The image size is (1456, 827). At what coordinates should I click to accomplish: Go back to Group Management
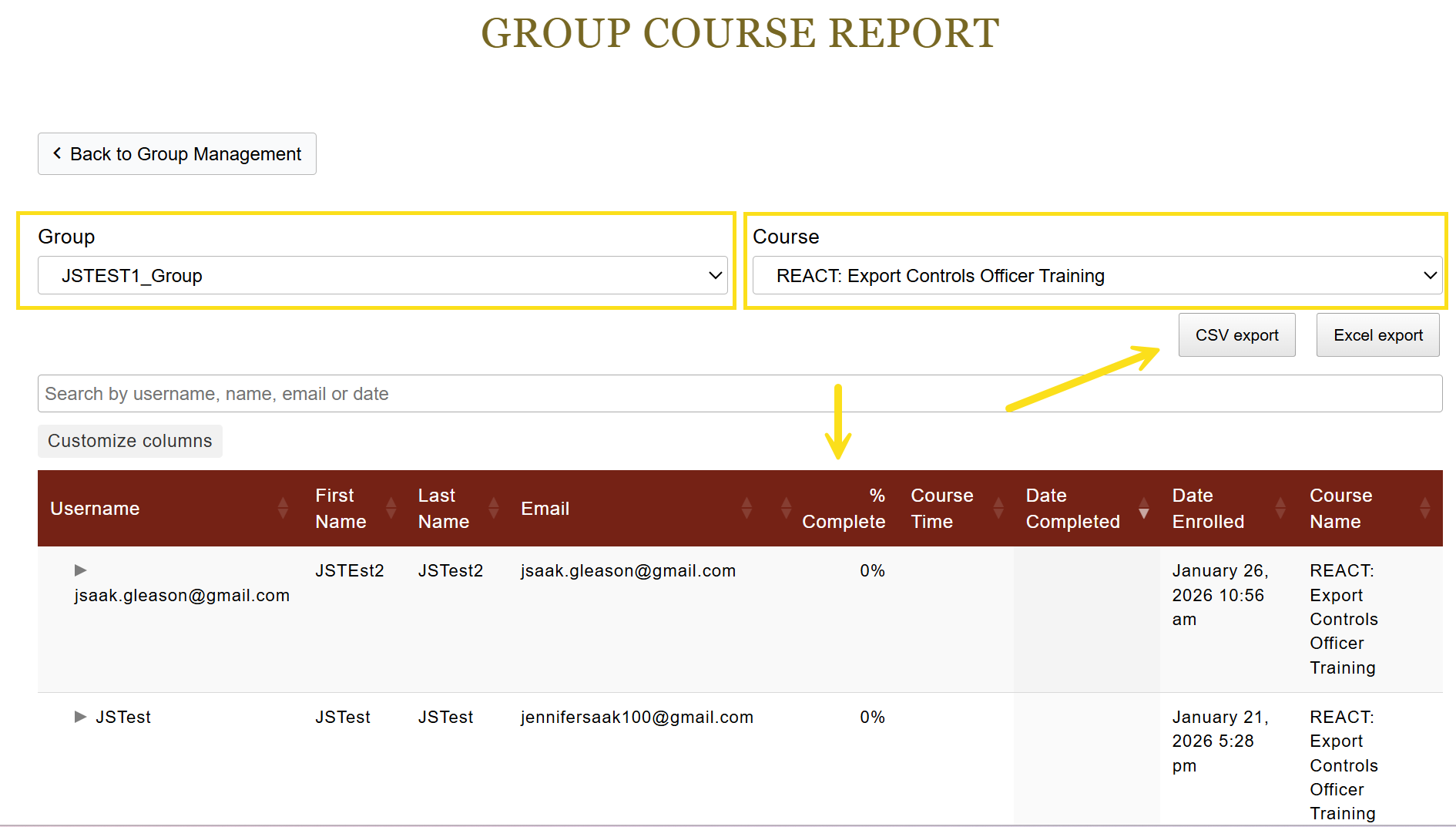point(177,154)
